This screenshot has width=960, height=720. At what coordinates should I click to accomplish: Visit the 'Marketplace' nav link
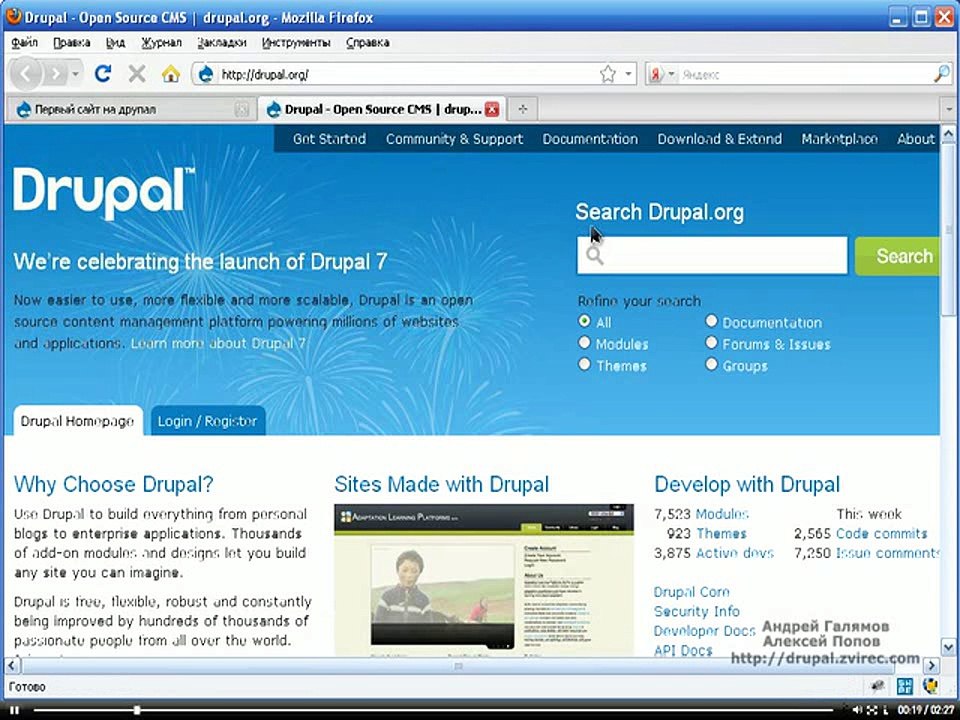tap(839, 139)
